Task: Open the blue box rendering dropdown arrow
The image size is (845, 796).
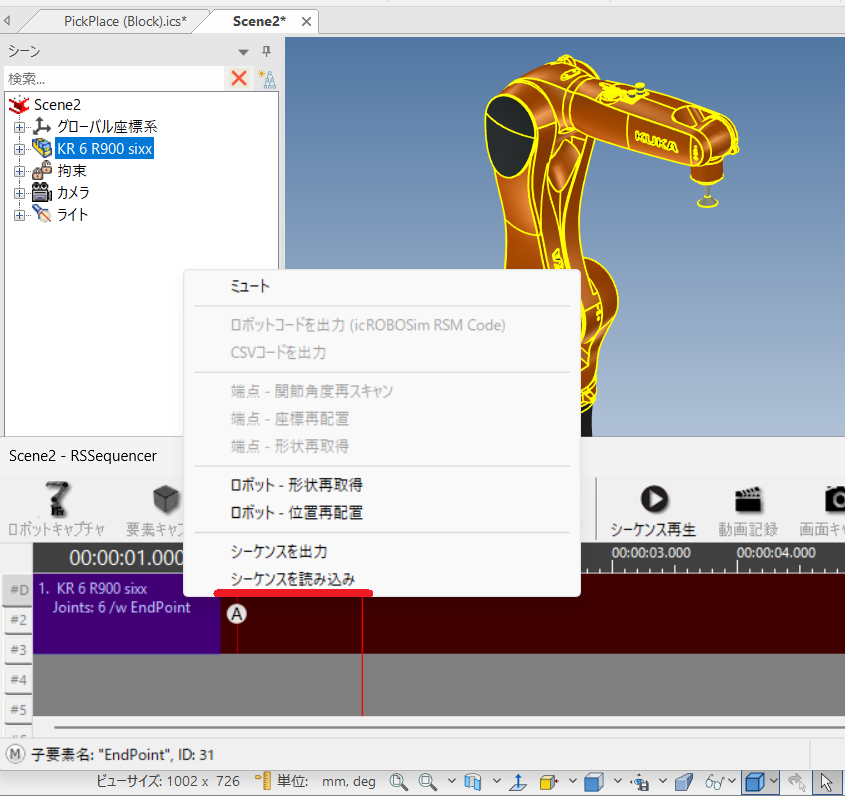Action: click(x=618, y=781)
